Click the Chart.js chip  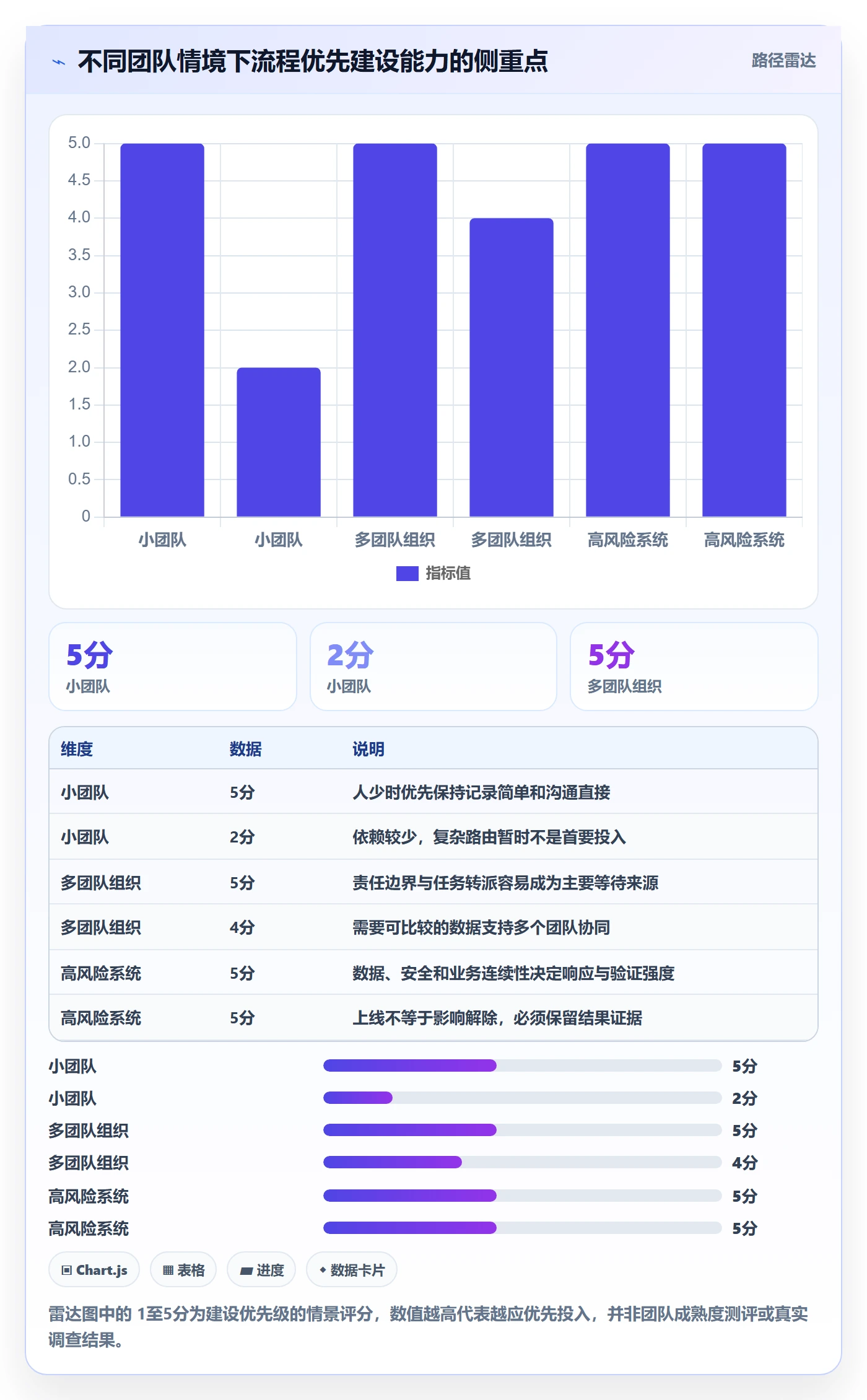point(94,1270)
